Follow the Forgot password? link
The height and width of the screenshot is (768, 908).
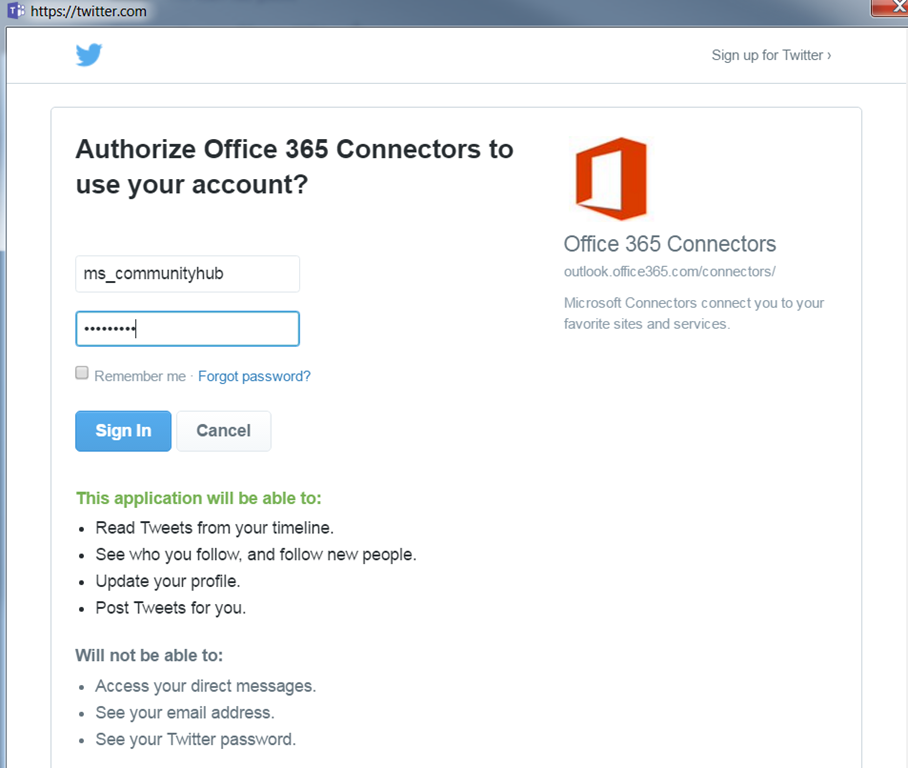point(254,376)
